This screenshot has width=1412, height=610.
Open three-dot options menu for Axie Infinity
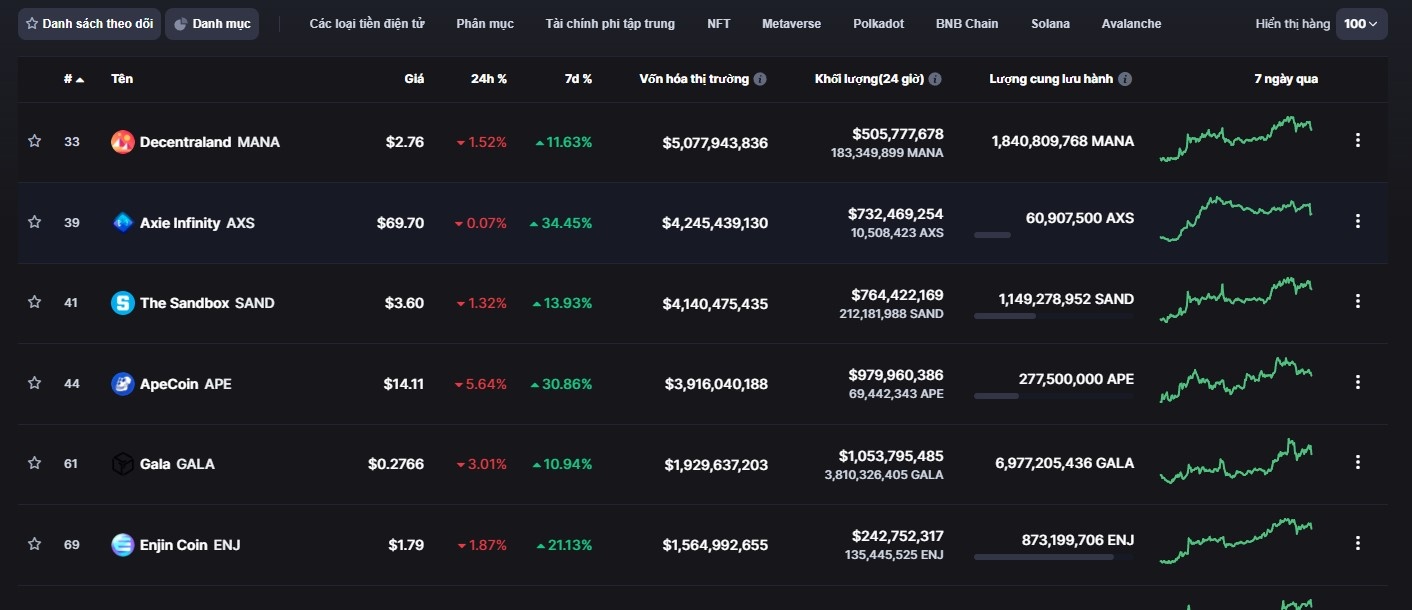1357,221
